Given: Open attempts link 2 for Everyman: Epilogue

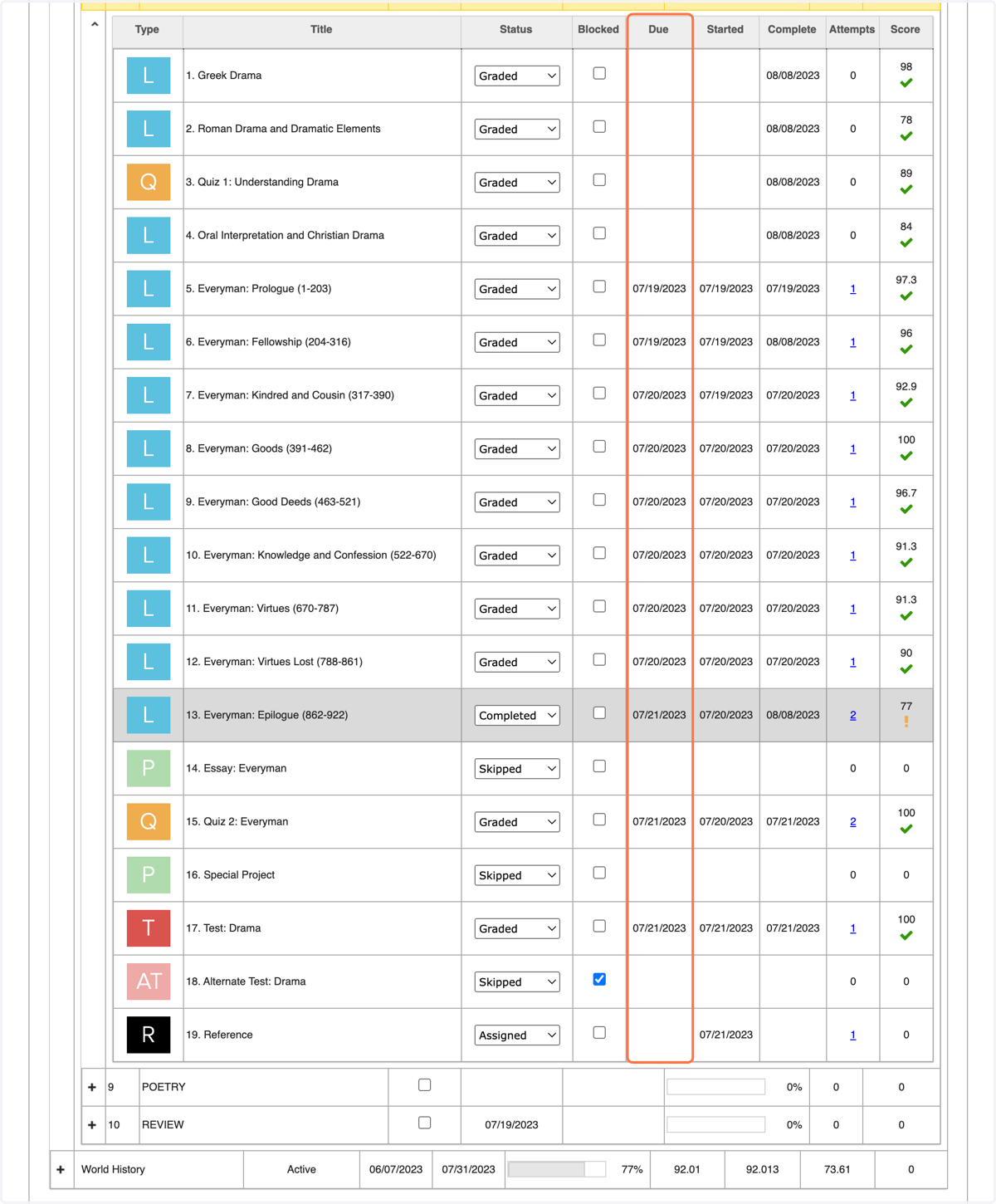Looking at the screenshot, I should [x=852, y=715].
